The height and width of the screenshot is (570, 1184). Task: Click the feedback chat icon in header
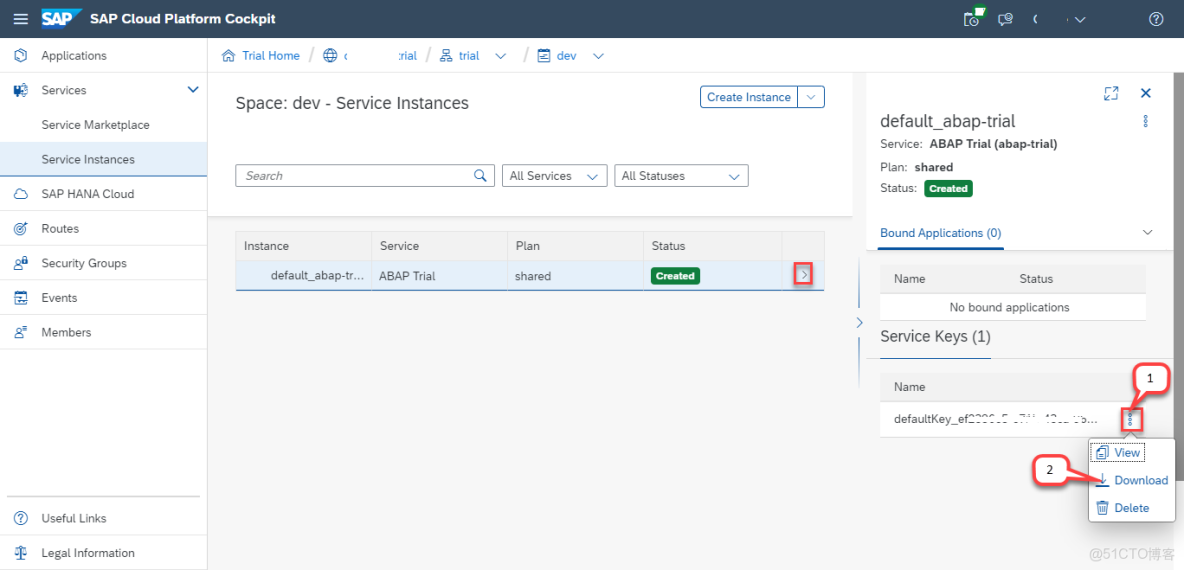[1005, 19]
